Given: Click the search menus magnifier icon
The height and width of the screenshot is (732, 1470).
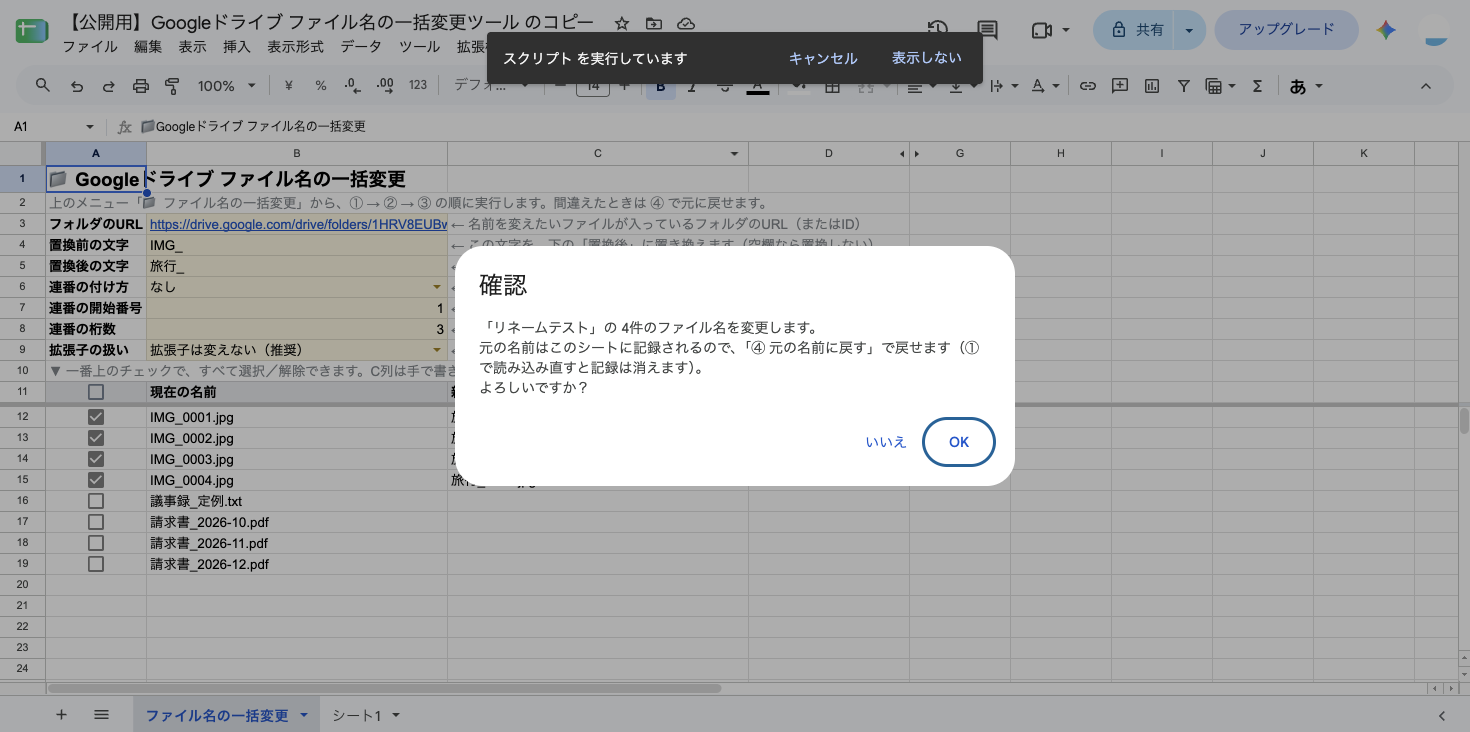Looking at the screenshot, I should [x=43, y=86].
